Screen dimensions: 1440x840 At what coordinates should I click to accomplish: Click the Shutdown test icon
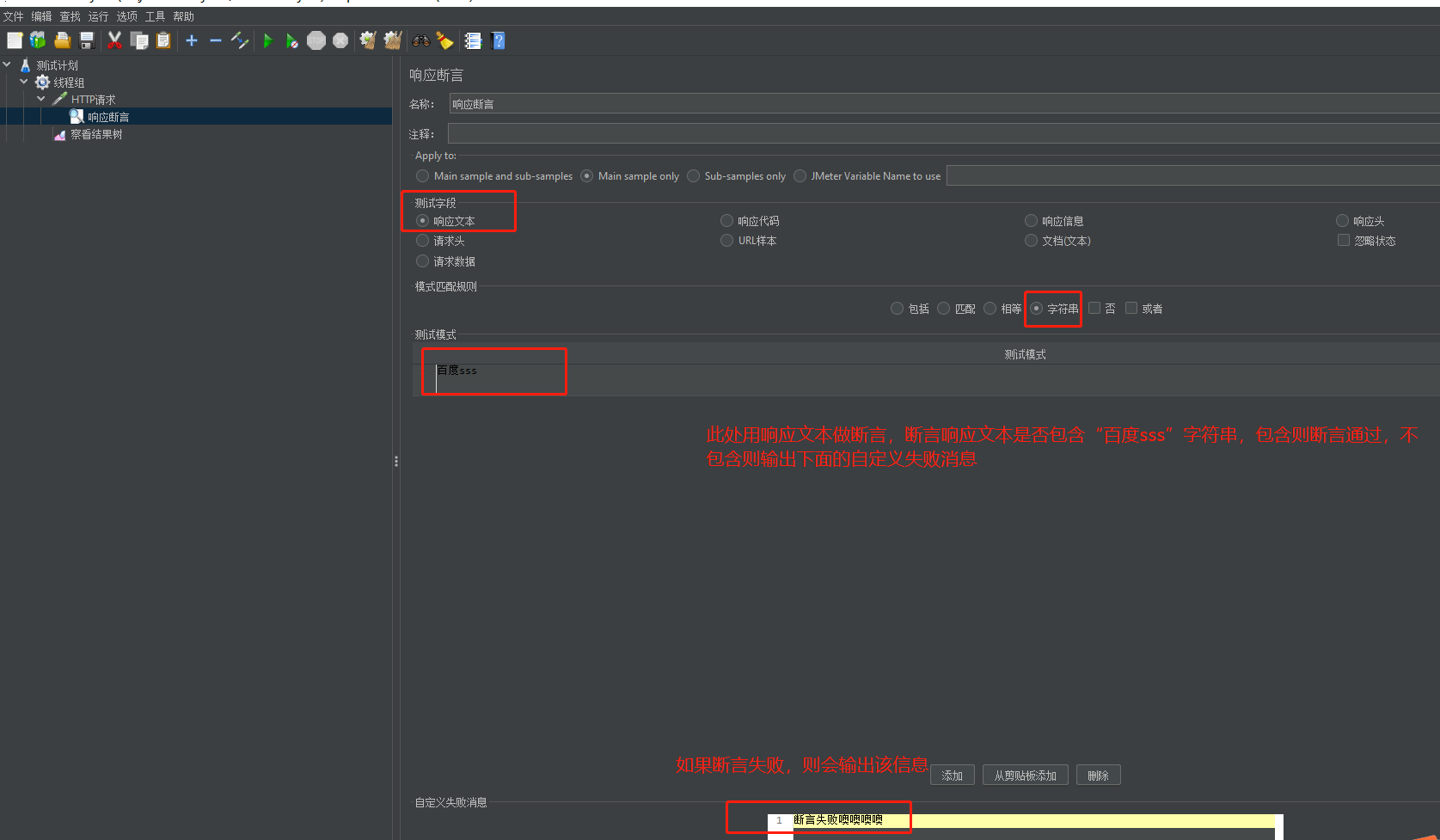tap(340, 40)
